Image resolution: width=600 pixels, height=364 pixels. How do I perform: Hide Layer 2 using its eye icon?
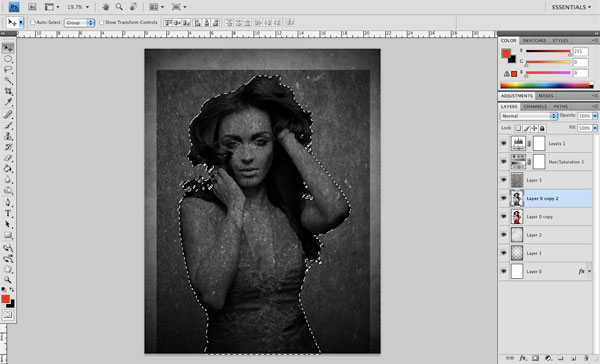point(504,235)
